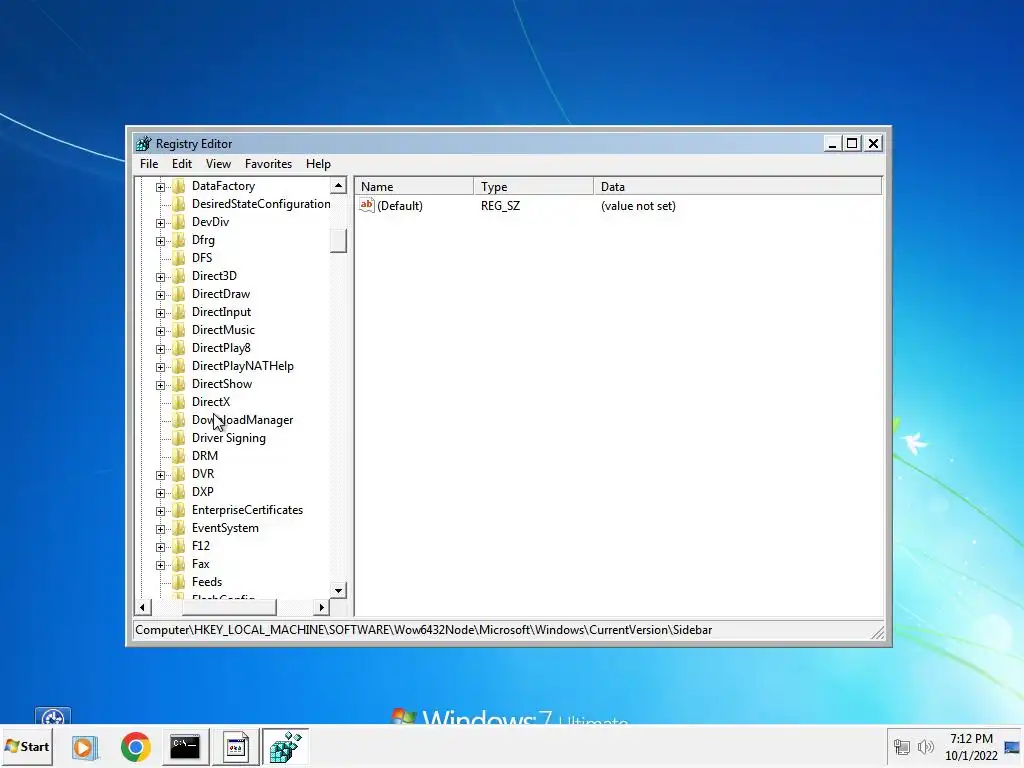Click the tree vertical scrollbar thumb
This screenshot has width=1024, height=768.
click(x=338, y=240)
